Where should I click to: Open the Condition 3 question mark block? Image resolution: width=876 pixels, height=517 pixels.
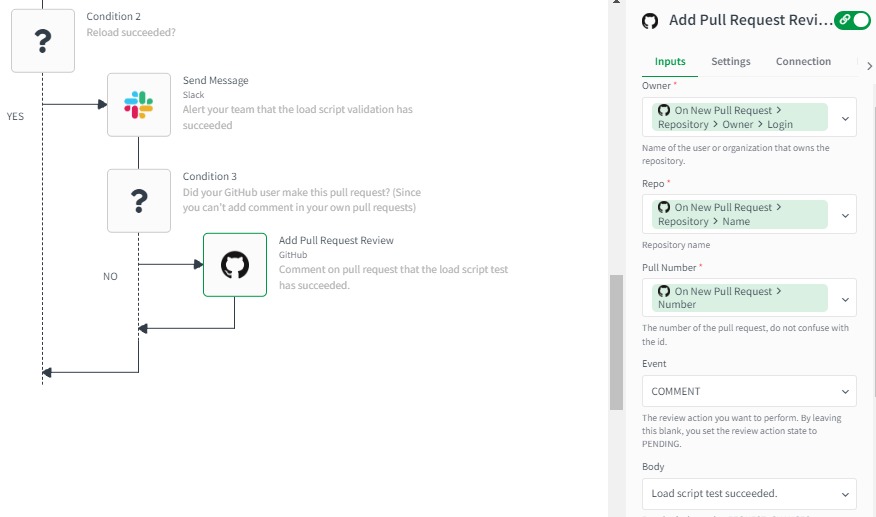pos(139,201)
